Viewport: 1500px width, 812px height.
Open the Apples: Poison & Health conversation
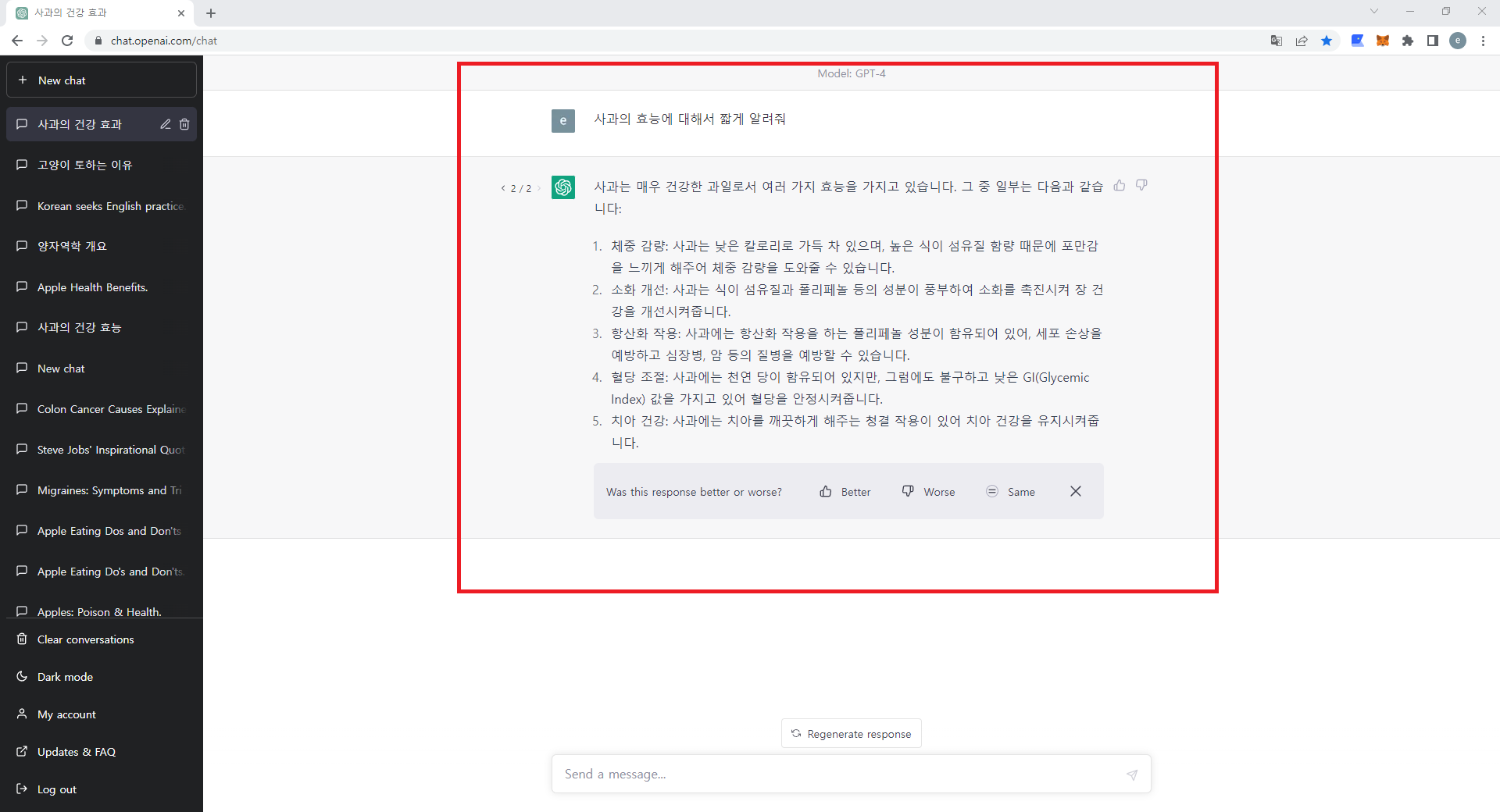pyautogui.click(x=102, y=611)
